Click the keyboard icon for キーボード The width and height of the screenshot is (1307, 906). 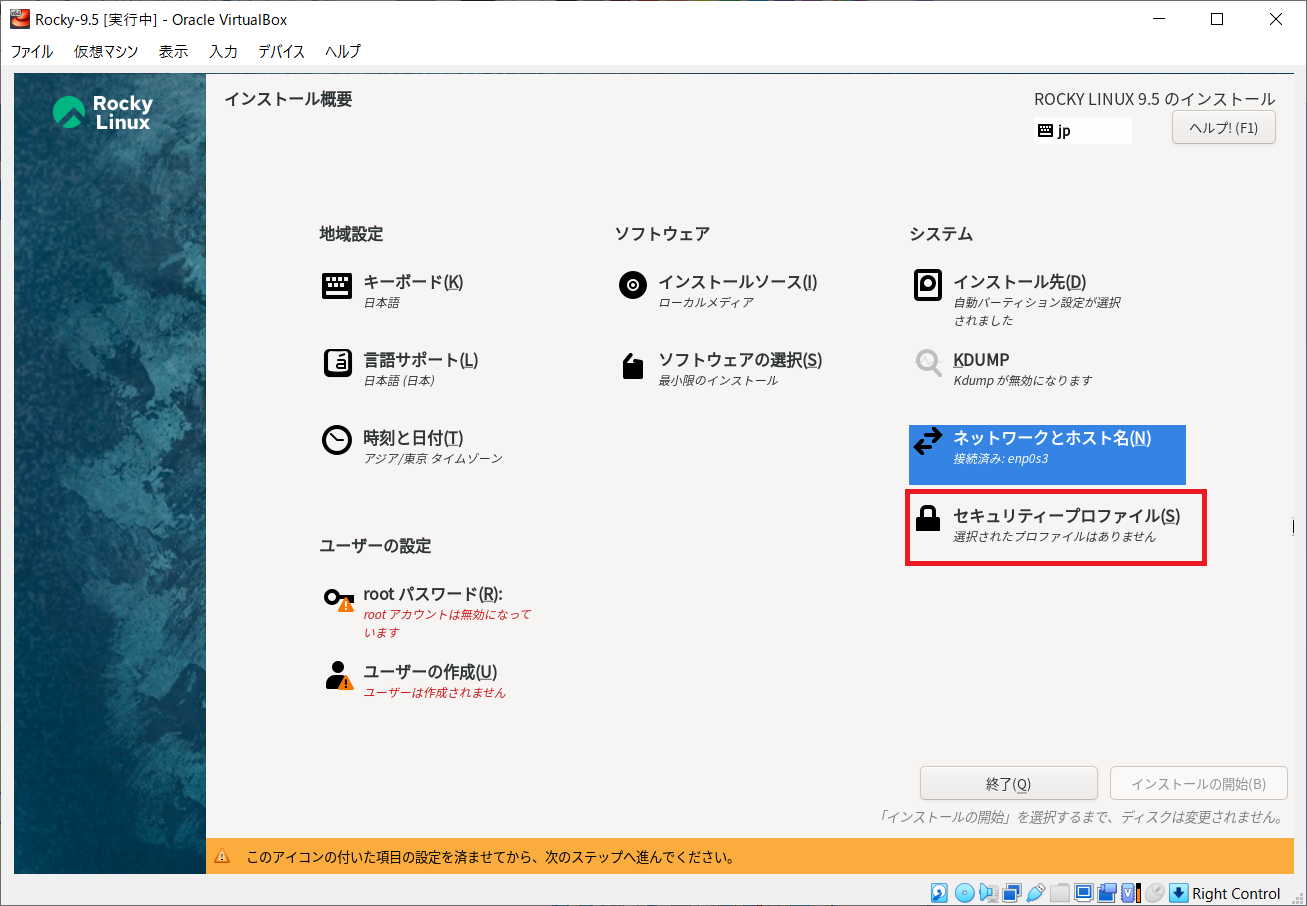(x=337, y=286)
